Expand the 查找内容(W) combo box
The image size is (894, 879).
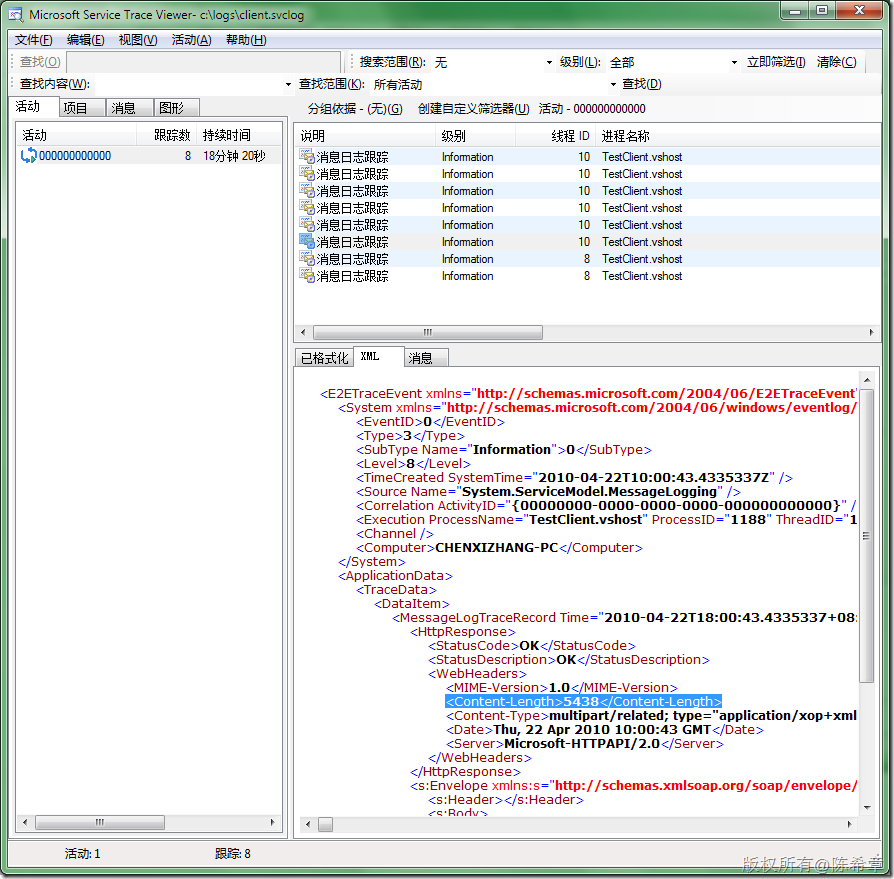click(x=288, y=84)
